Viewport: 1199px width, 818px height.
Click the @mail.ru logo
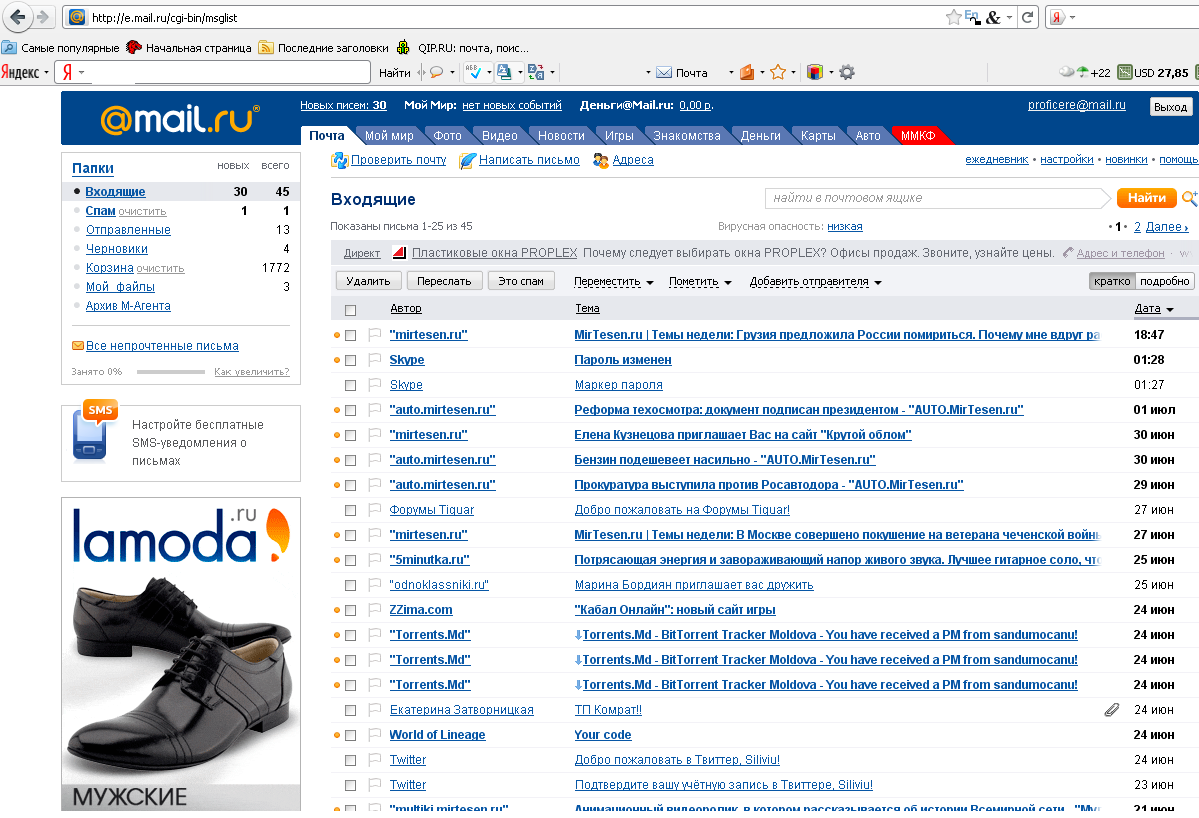pyautogui.click(x=180, y=119)
